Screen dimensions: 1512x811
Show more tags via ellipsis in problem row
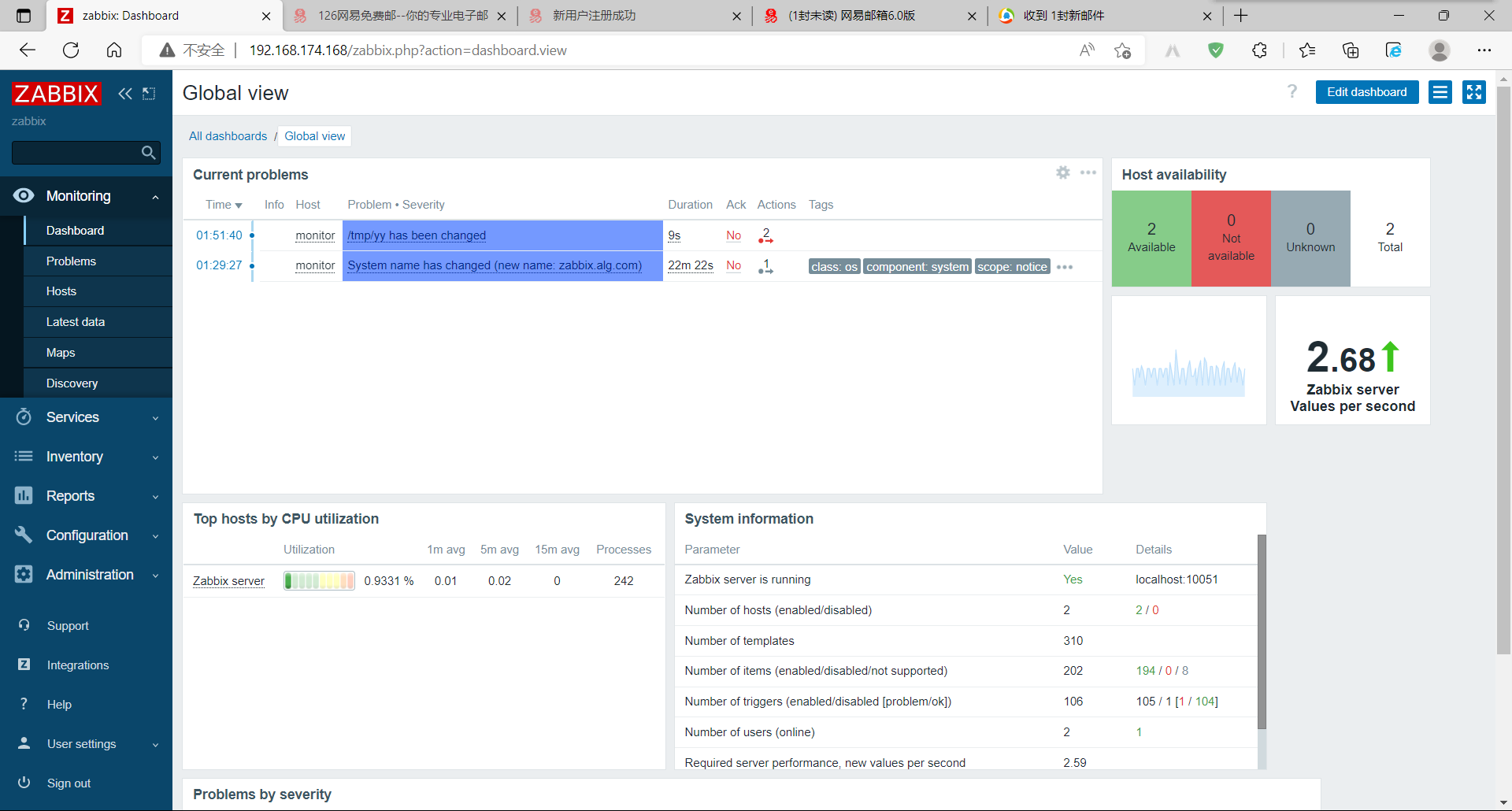pyautogui.click(x=1065, y=267)
